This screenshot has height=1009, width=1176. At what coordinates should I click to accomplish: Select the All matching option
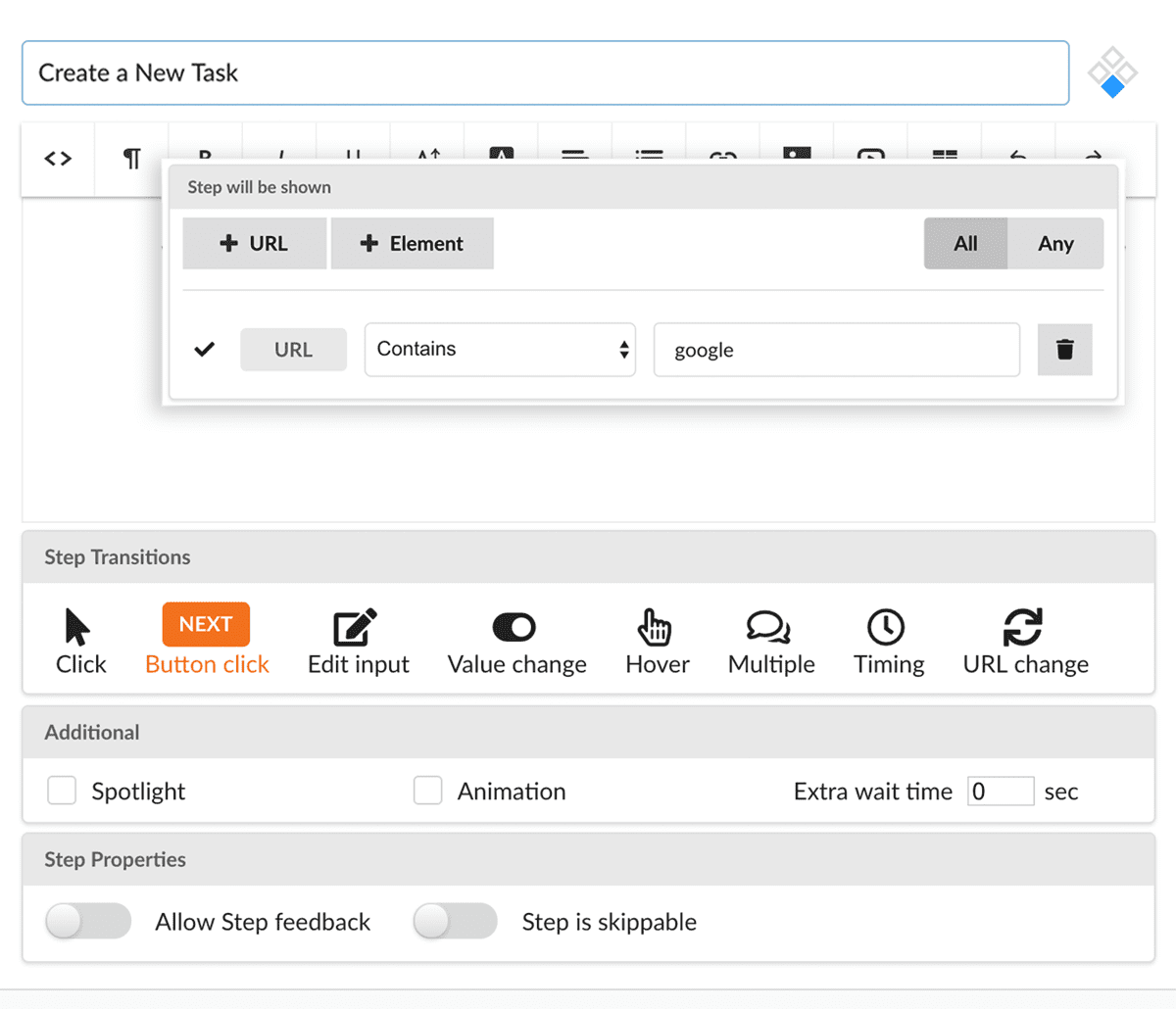(965, 244)
